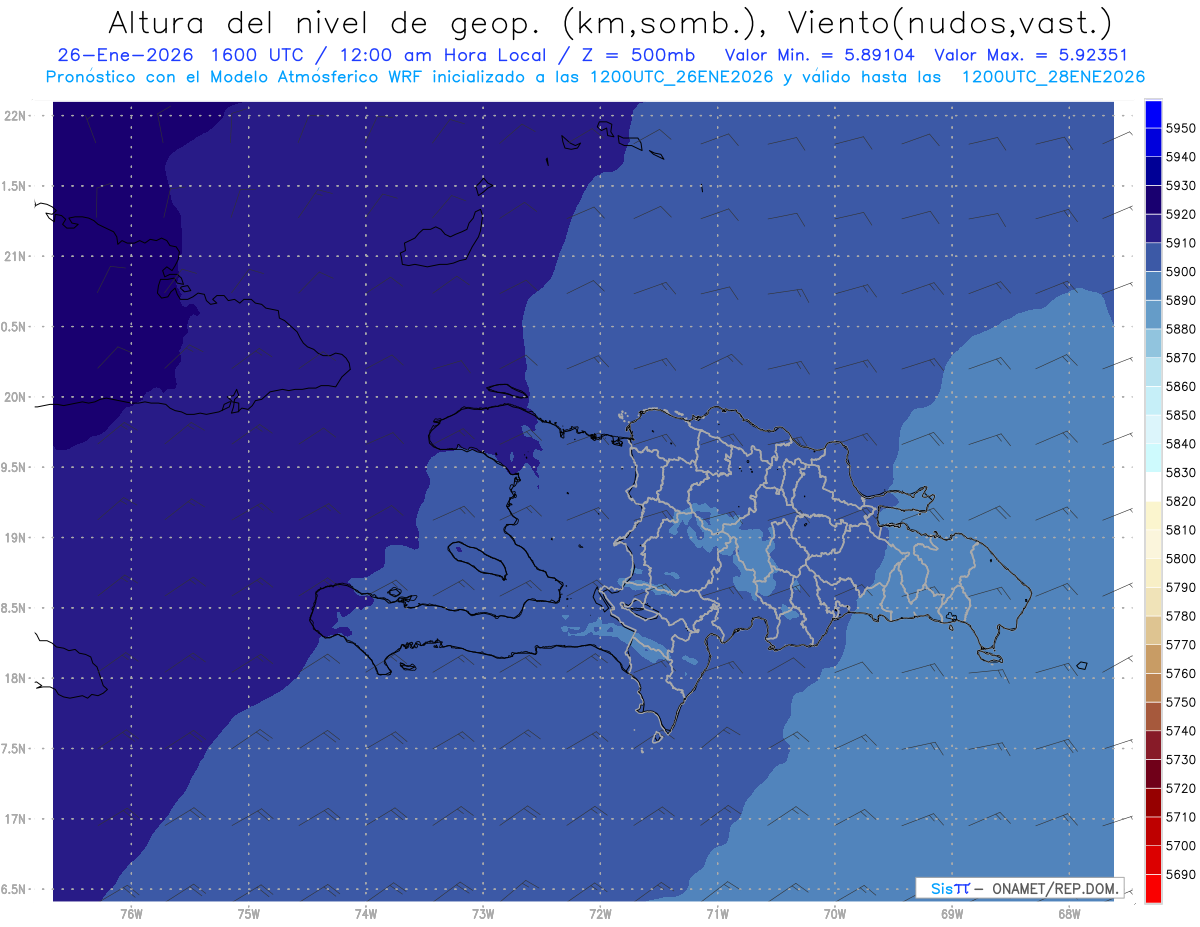1200x927 pixels.
Task: Click the '18N' latitude label
Action: (16, 678)
